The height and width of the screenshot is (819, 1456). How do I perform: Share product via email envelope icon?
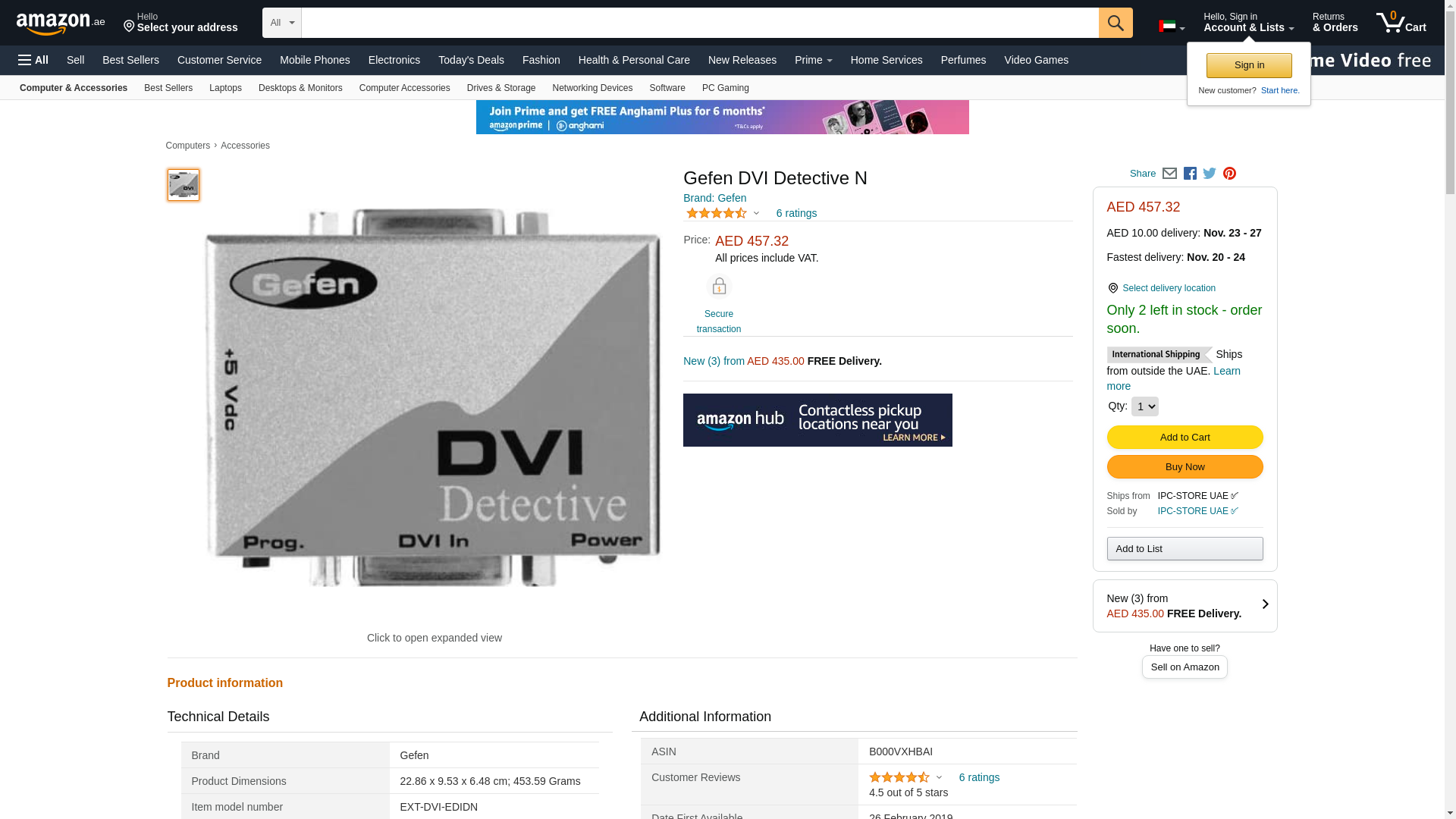tap(1169, 174)
